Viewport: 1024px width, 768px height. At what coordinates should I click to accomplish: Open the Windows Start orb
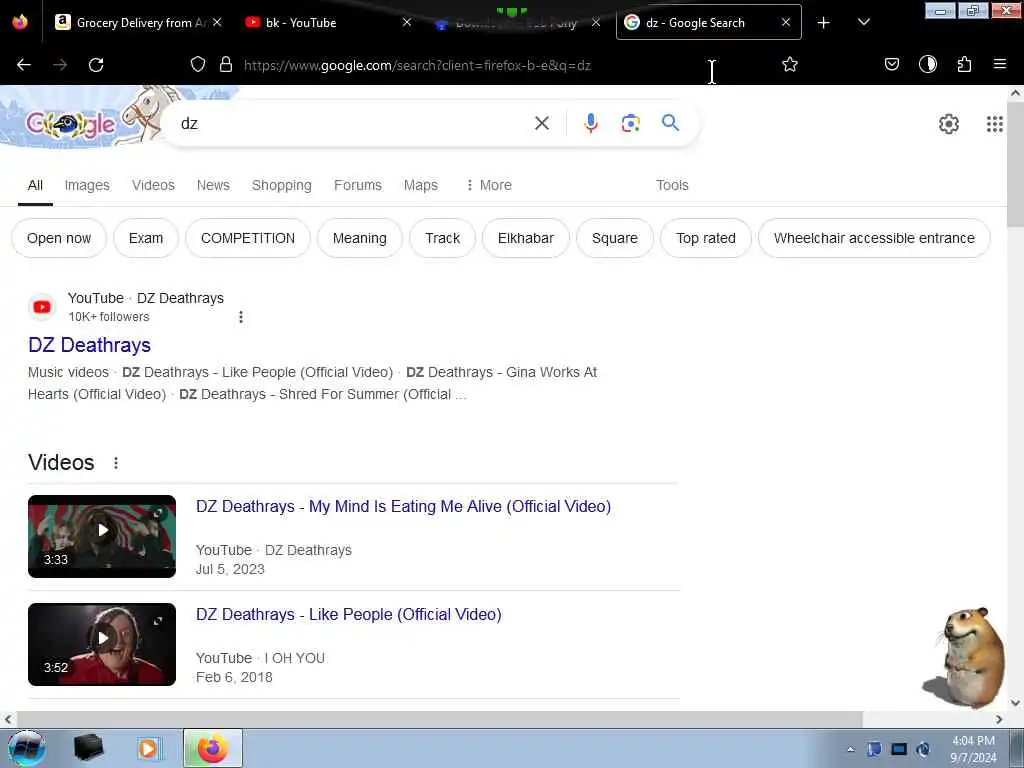click(26, 748)
